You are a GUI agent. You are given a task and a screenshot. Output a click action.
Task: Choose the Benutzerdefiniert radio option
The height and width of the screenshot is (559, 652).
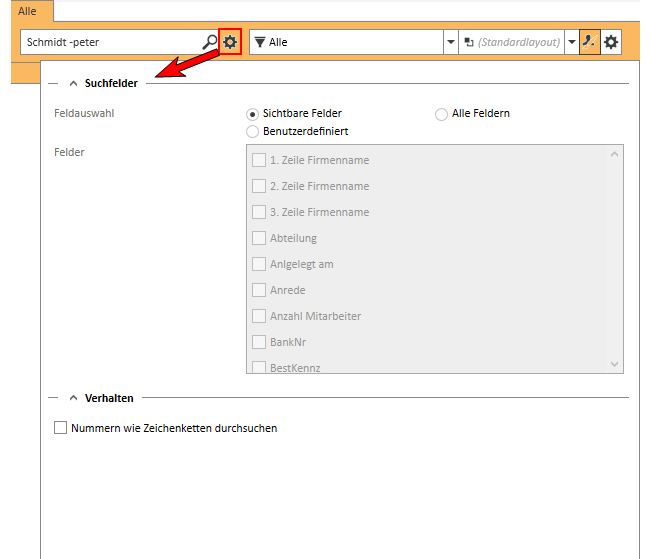252,131
